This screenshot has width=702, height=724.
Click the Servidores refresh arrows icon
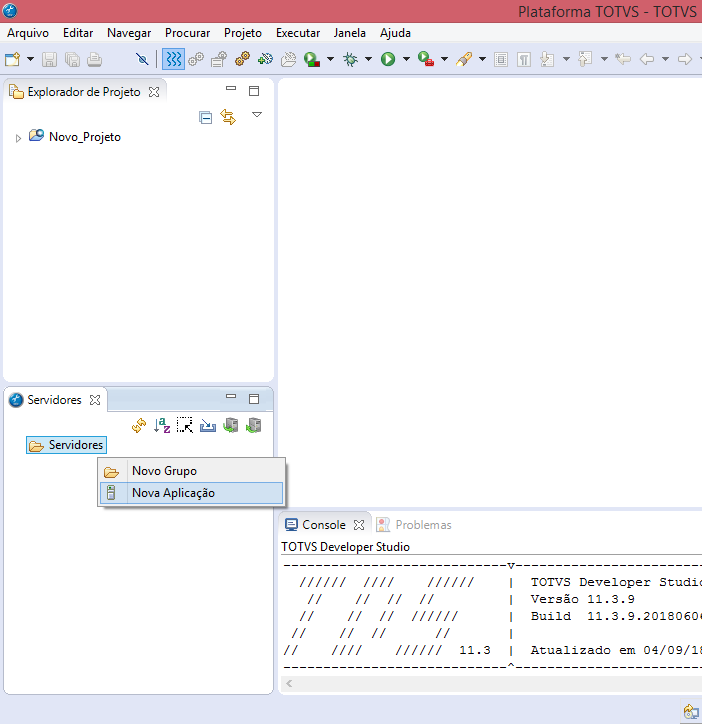pyautogui.click(x=139, y=425)
